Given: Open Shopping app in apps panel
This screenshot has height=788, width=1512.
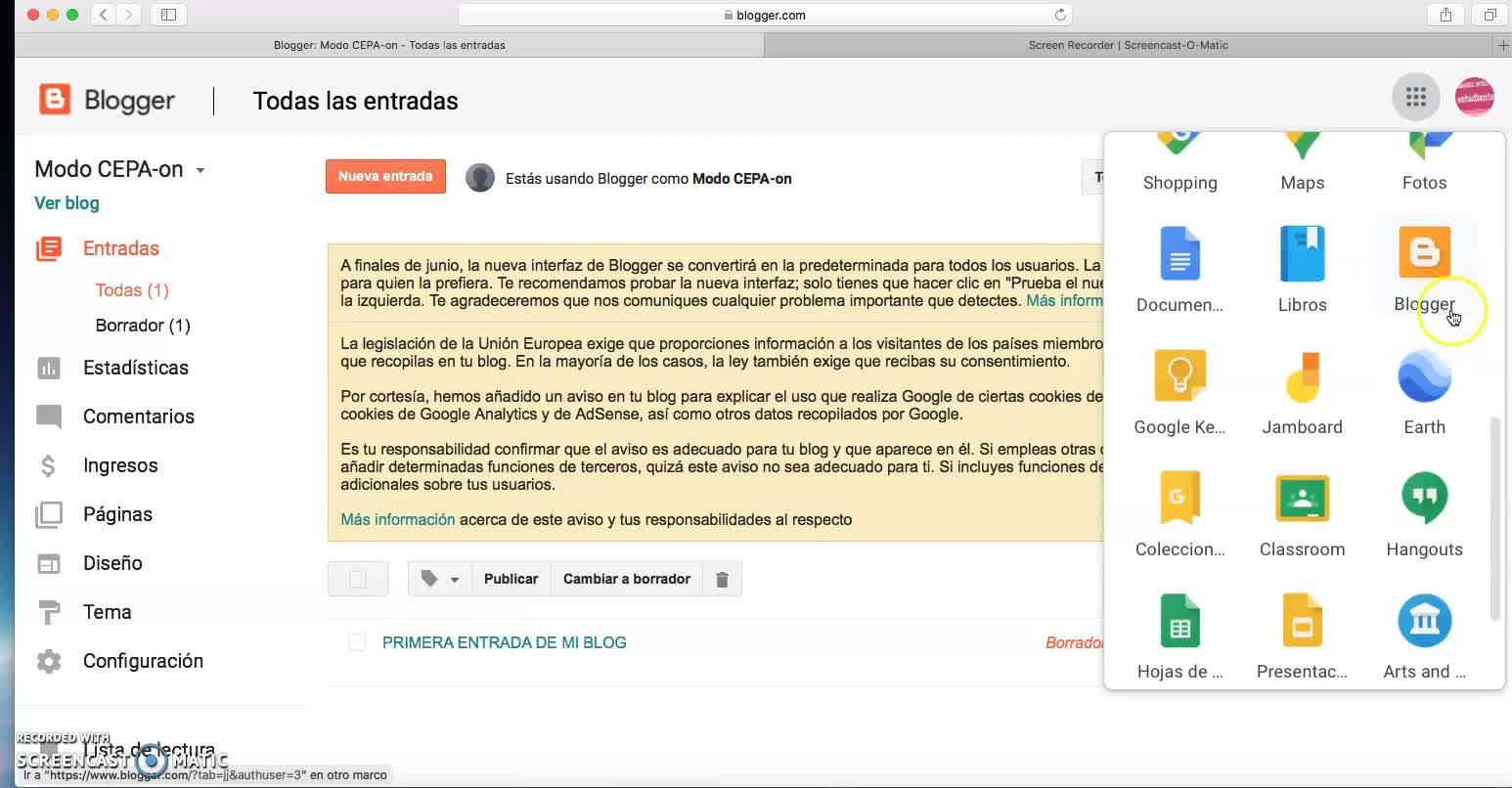Looking at the screenshot, I should 1179,164.
